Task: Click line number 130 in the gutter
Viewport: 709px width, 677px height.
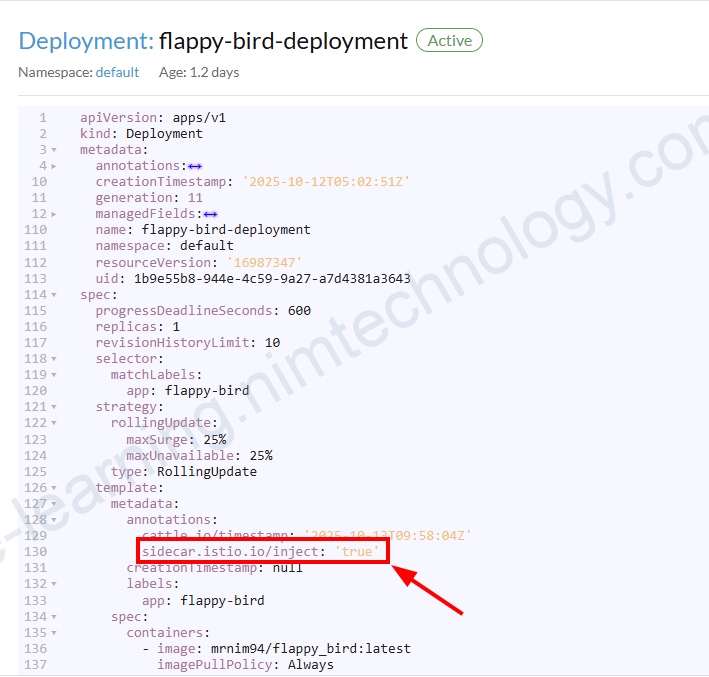Action: coord(35,552)
